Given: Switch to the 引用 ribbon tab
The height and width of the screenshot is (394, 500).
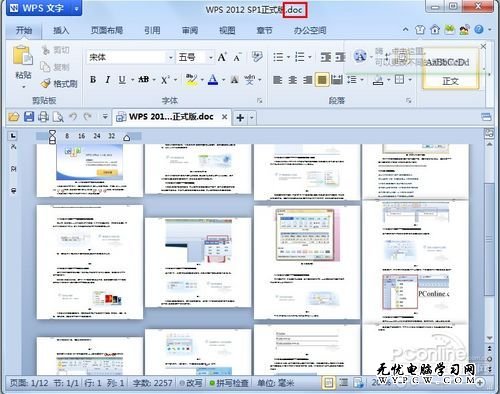Looking at the screenshot, I should pyautogui.click(x=152, y=31).
